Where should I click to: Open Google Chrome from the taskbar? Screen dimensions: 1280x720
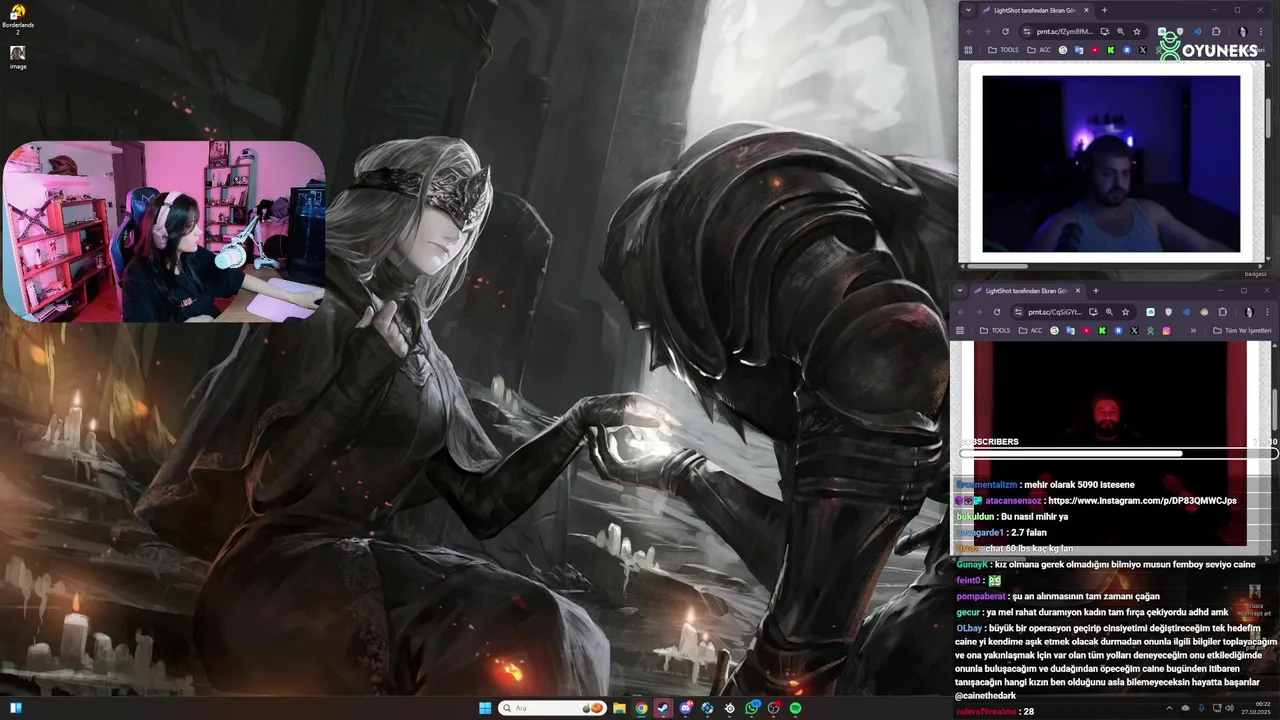[x=641, y=708]
